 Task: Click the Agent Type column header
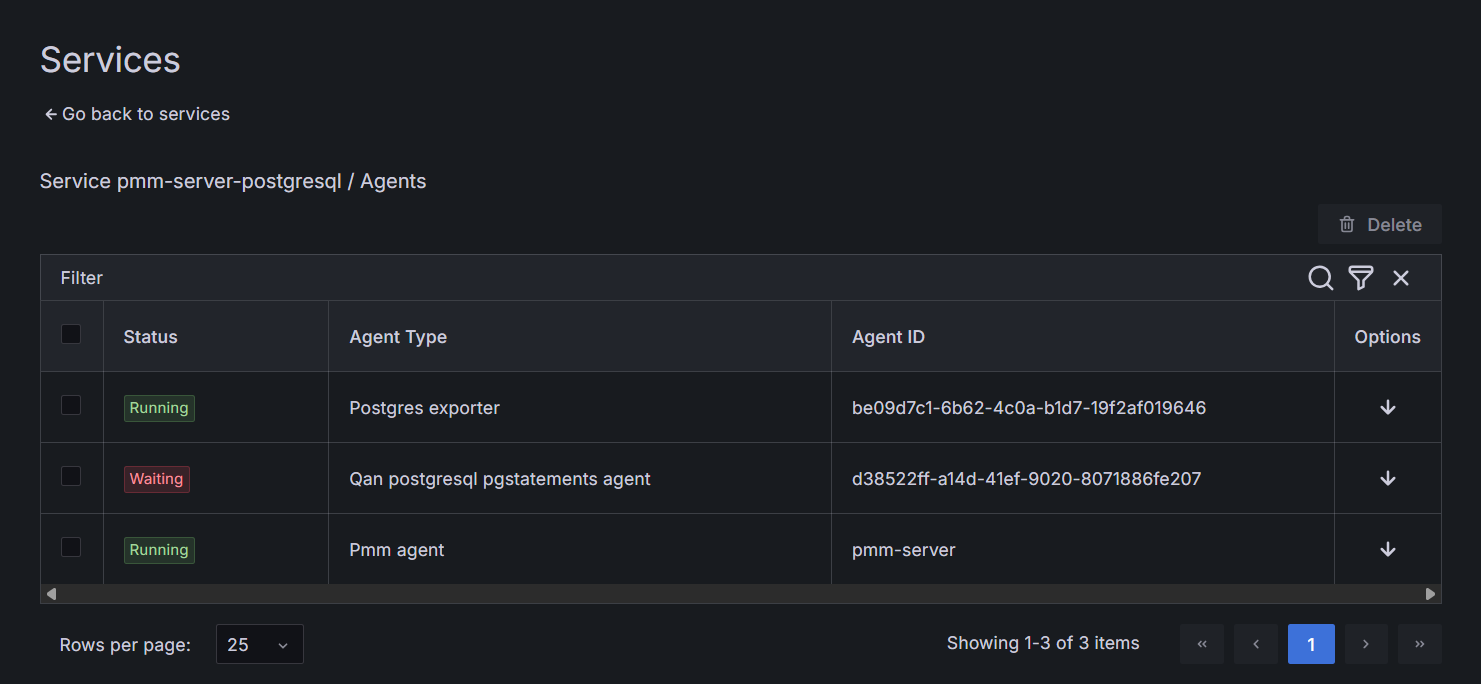[x=580, y=337]
